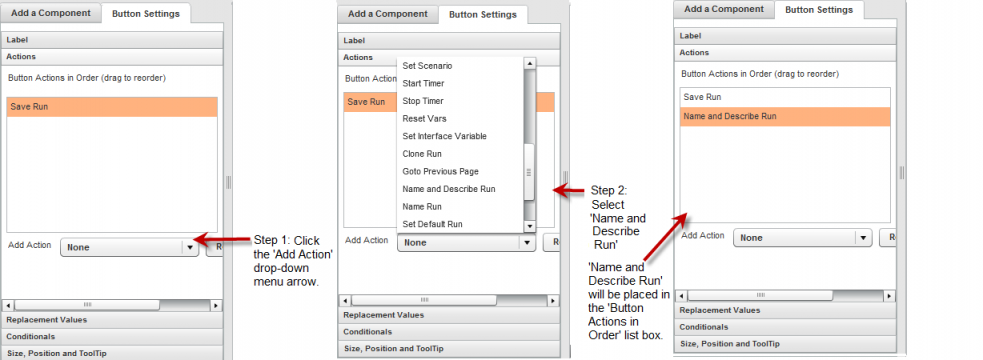Choose Name Run from the dropdown list
Viewport: 983px width, 360px height.
(x=460, y=206)
